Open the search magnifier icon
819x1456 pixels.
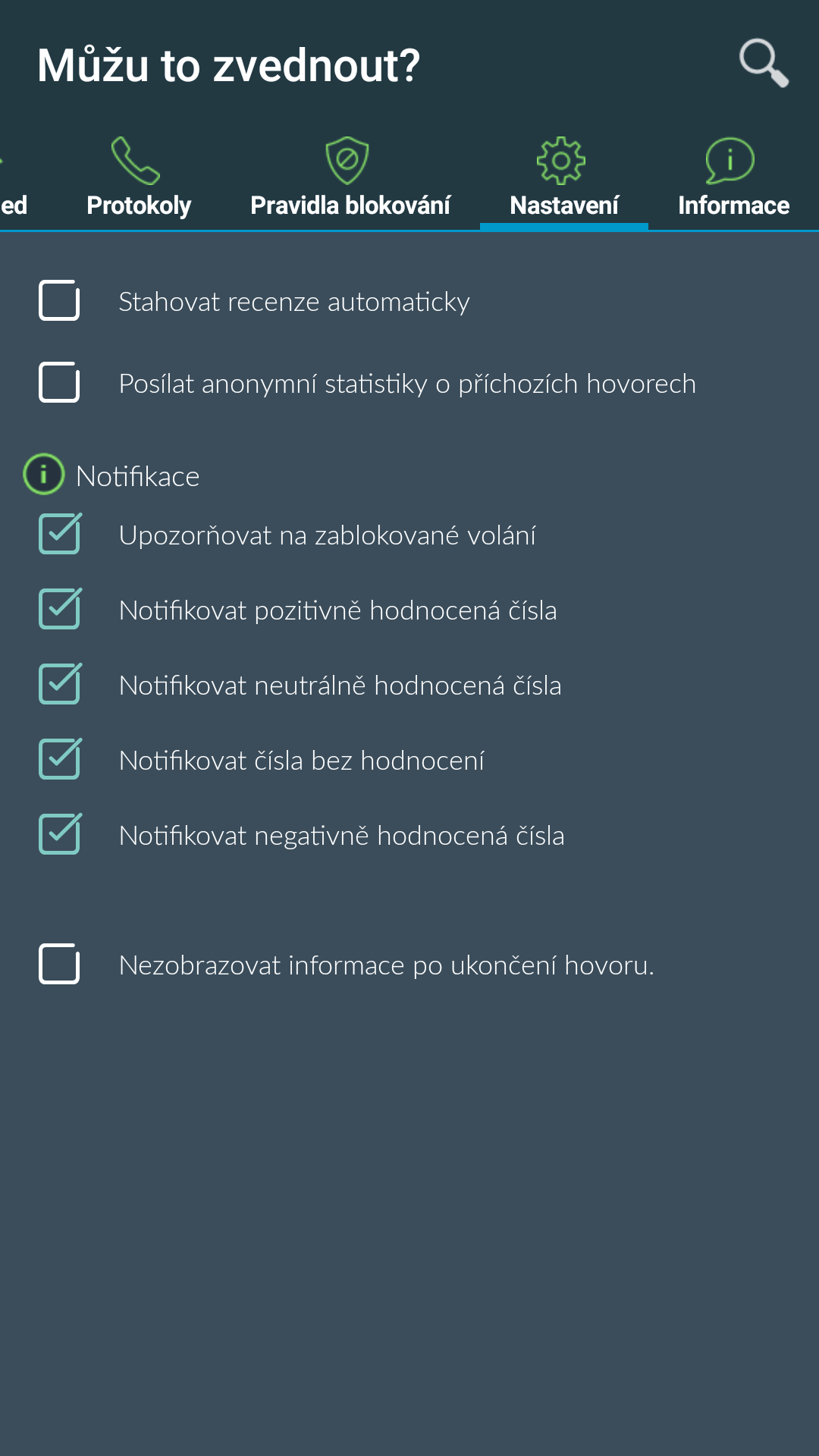tap(764, 64)
